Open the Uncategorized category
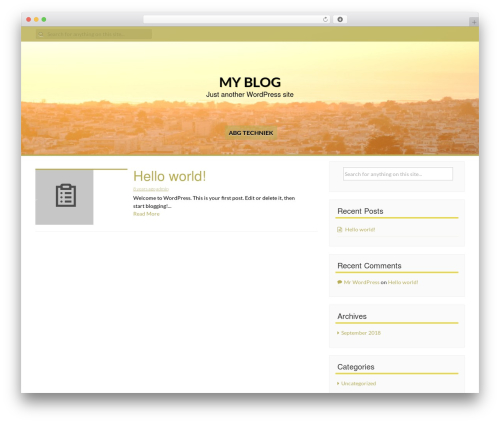The height and width of the screenshot is (423, 500). point(358,384)
